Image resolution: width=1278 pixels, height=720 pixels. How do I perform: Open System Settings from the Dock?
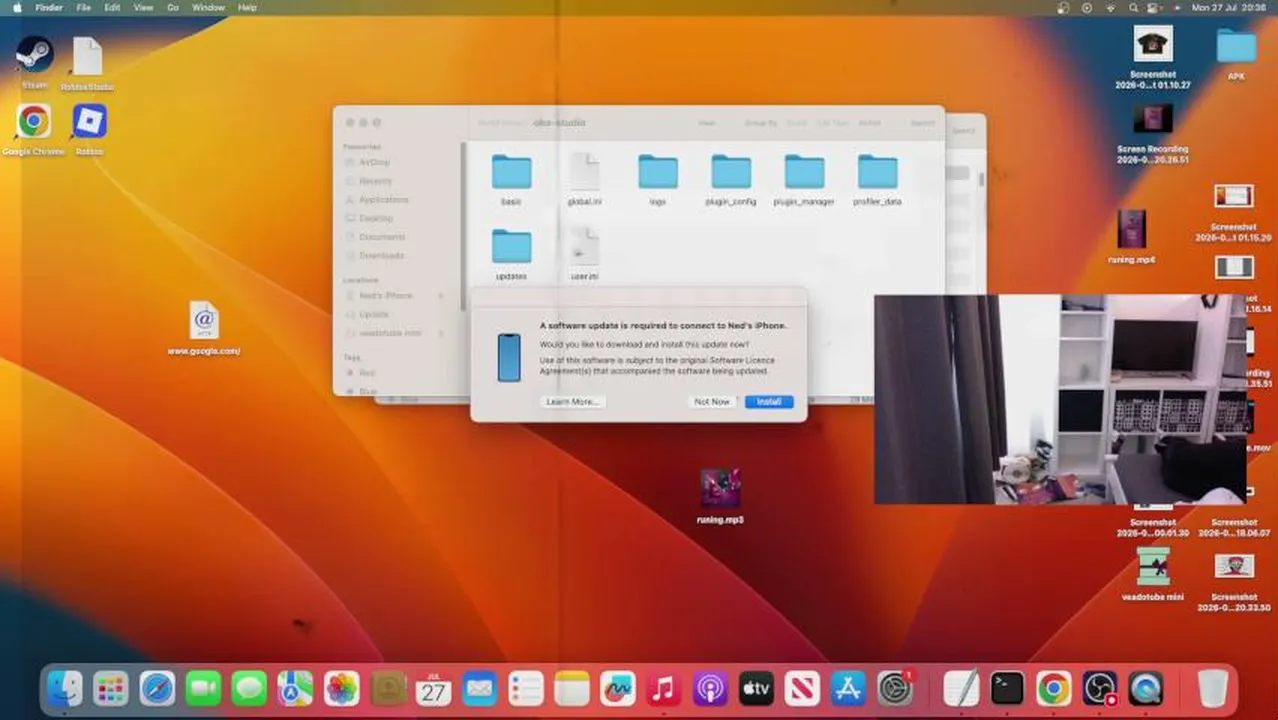(x=895, y=688)
